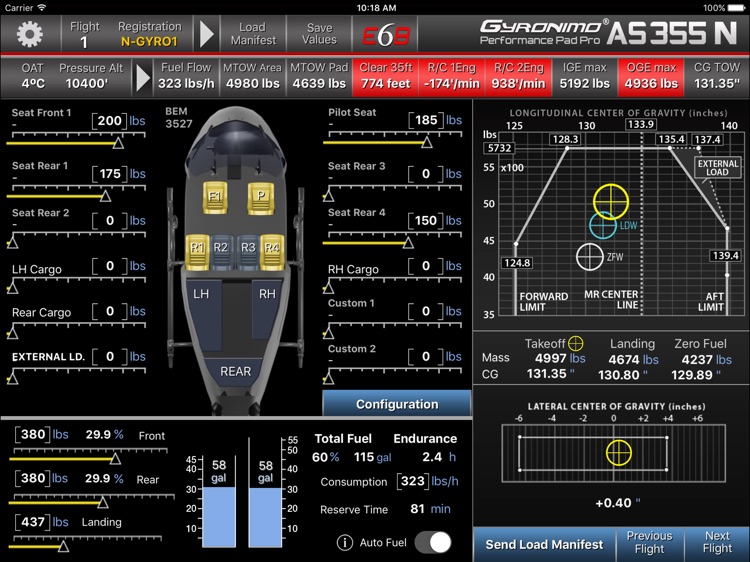Go to Previous Flight
Viewport: 750px width, 562px height.
coord(650,542)
